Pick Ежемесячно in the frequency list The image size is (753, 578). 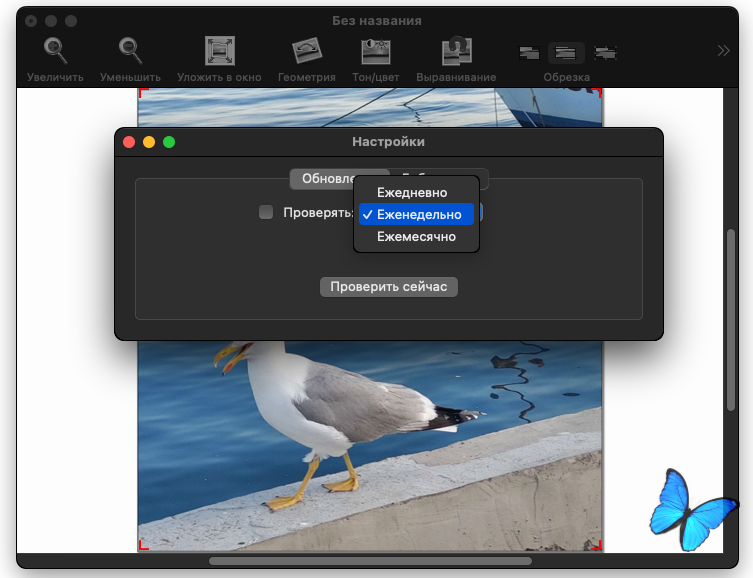pos(416,237)
